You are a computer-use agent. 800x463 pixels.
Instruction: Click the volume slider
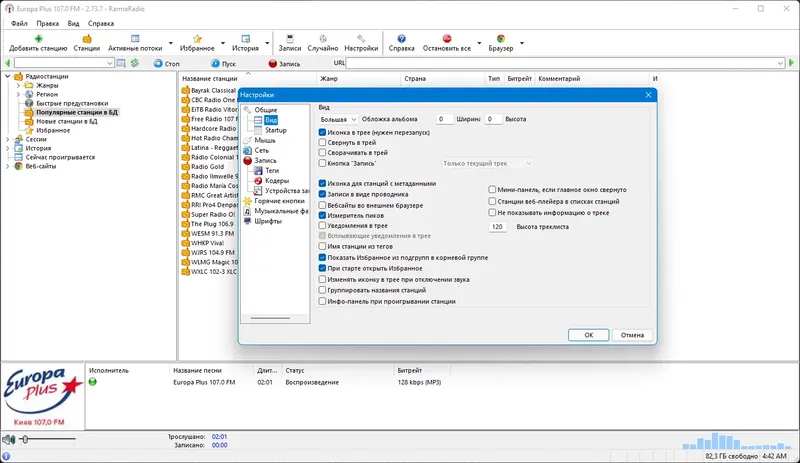pyautogui.click(x=47, y=439)
